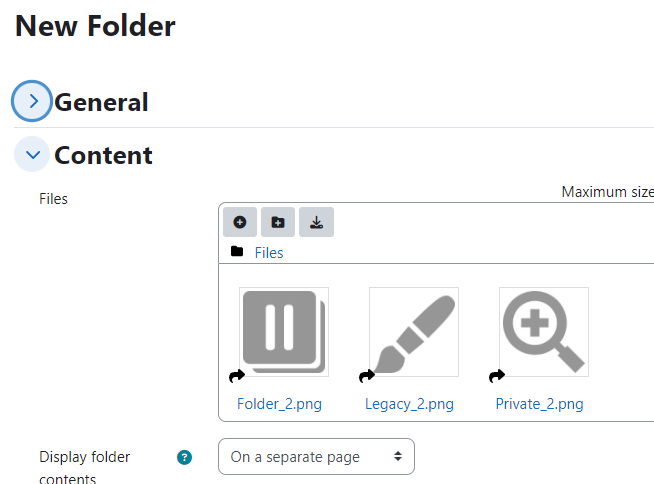Click the Add file plus icon
This screenshot has width=654, height=484.
[x=240, y=222]
